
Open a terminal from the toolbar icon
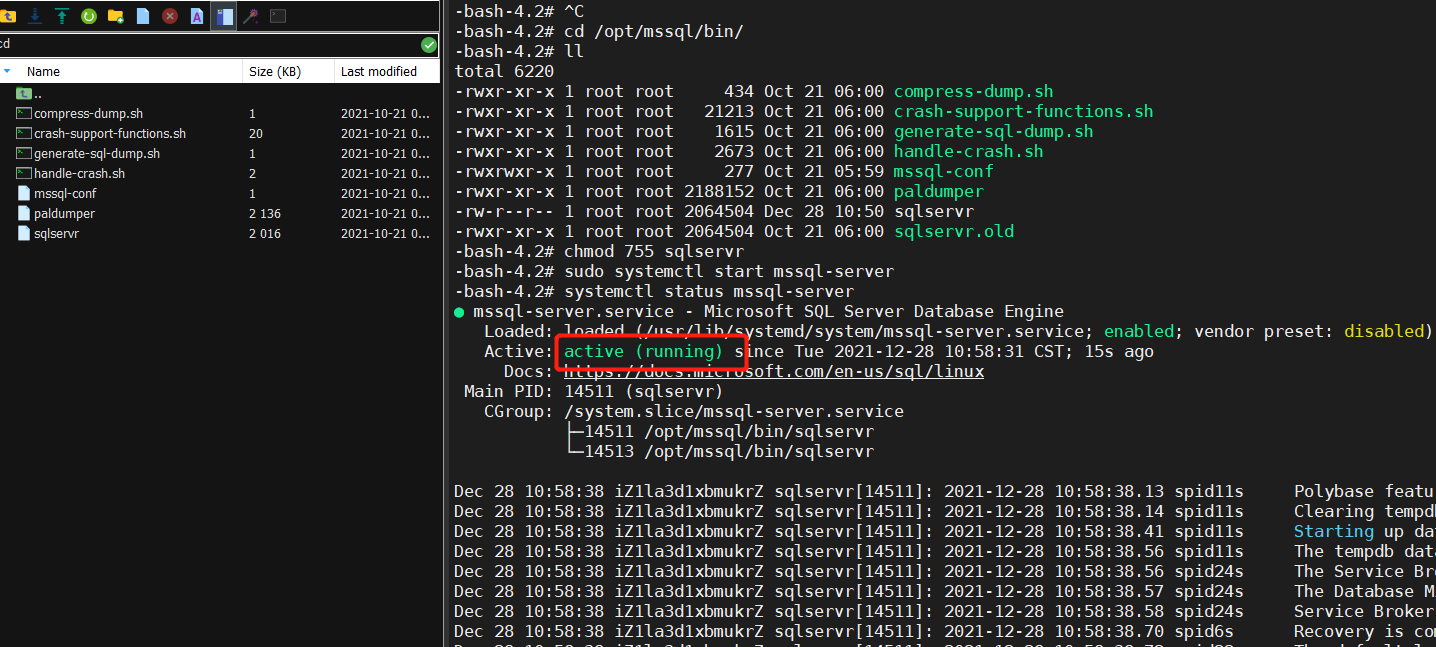(x=279, y=15)
